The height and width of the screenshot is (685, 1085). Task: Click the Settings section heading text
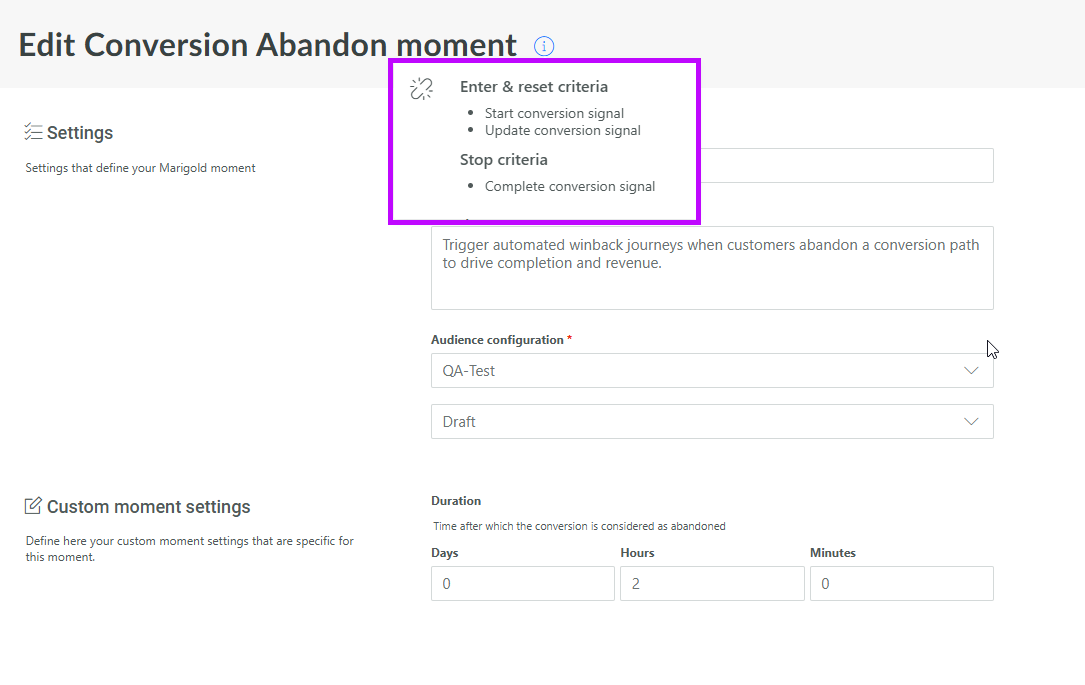coord(80,133)
